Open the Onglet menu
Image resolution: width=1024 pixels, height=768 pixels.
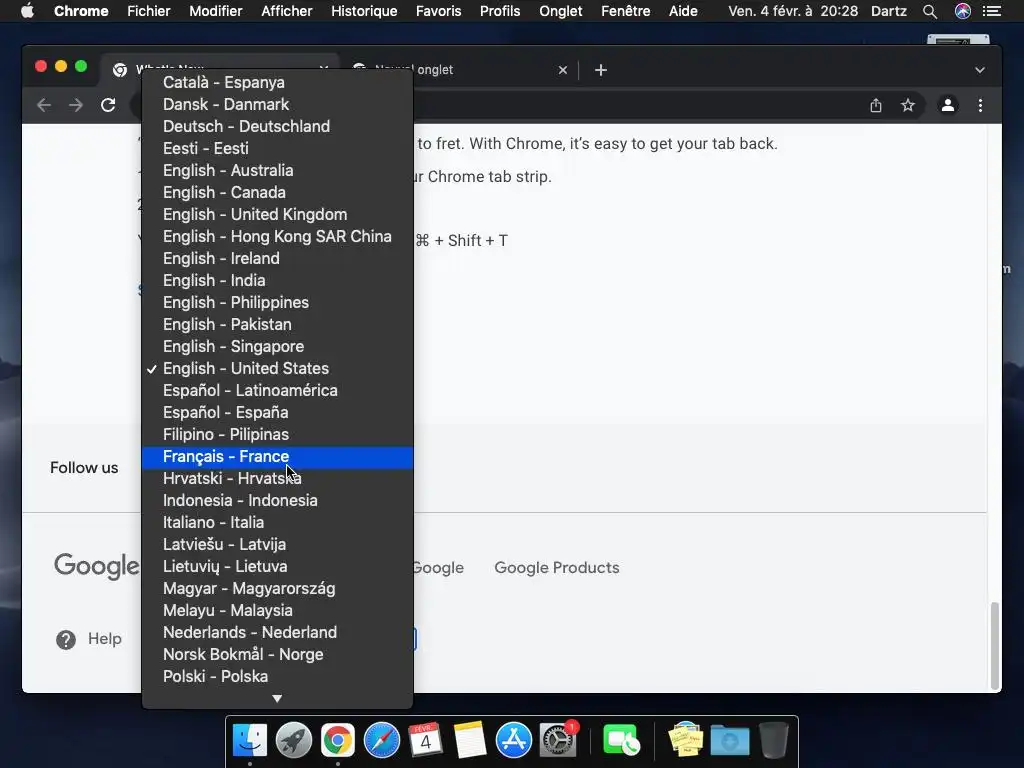click(x=560, y=11)
